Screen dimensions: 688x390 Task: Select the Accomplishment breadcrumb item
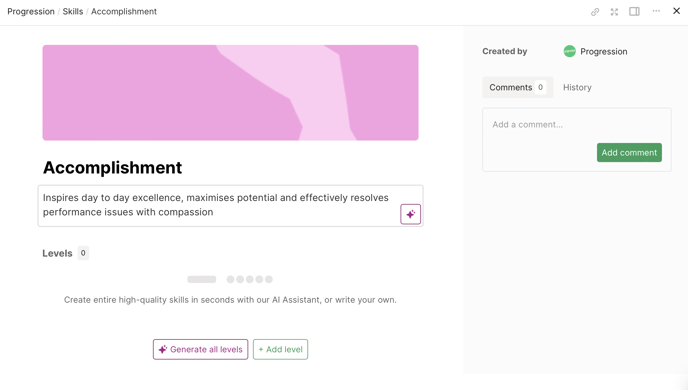click(x=124, y=11)
